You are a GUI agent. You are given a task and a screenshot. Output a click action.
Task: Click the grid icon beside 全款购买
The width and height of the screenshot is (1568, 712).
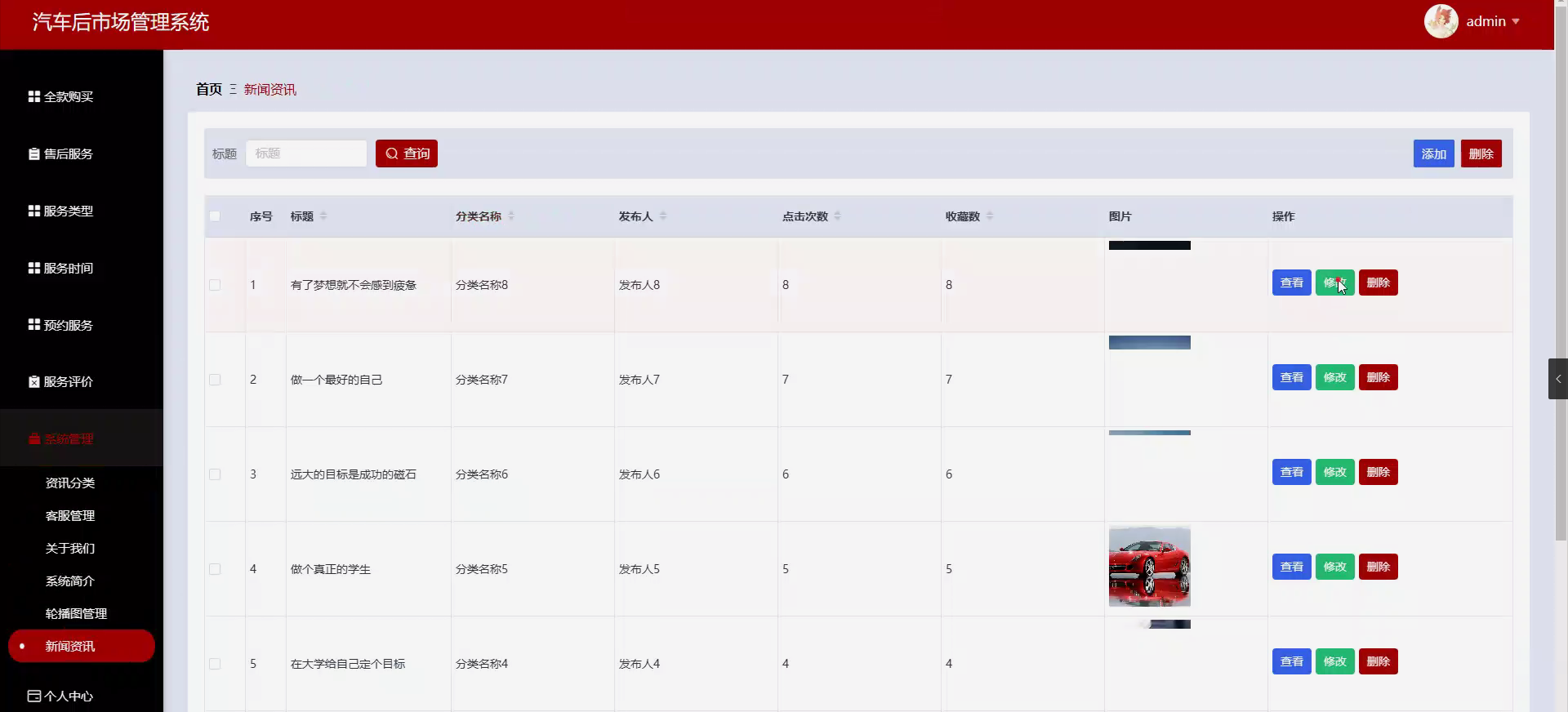33,96
